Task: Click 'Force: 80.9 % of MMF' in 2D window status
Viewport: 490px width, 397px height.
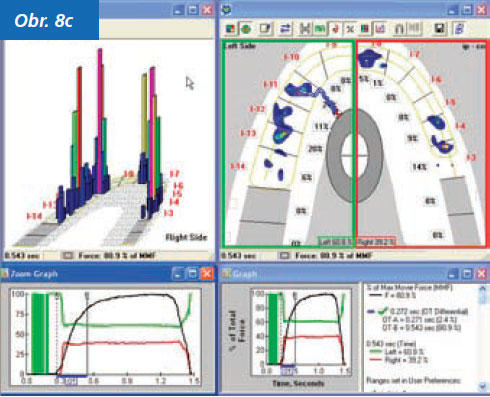Action: coord(334,256)
